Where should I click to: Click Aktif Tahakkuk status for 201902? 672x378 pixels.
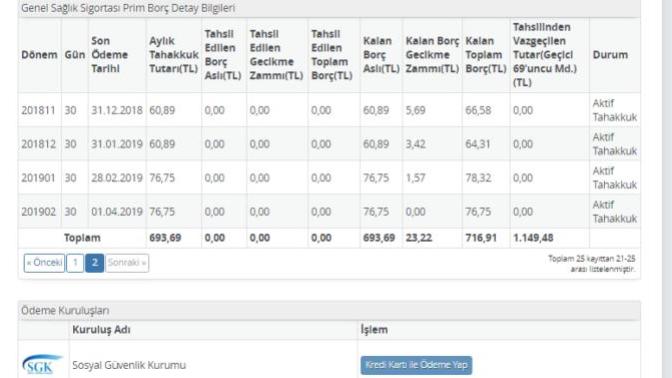coord(615,212)
